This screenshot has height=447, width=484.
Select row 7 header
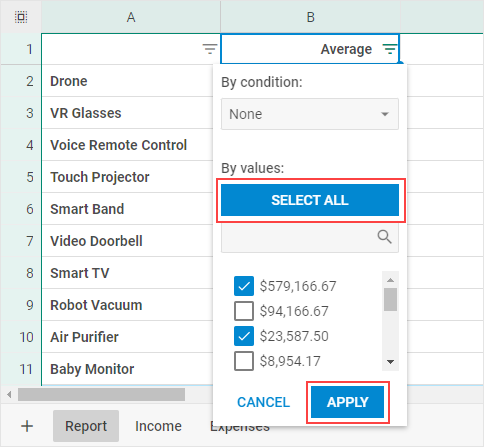(21, 241)
